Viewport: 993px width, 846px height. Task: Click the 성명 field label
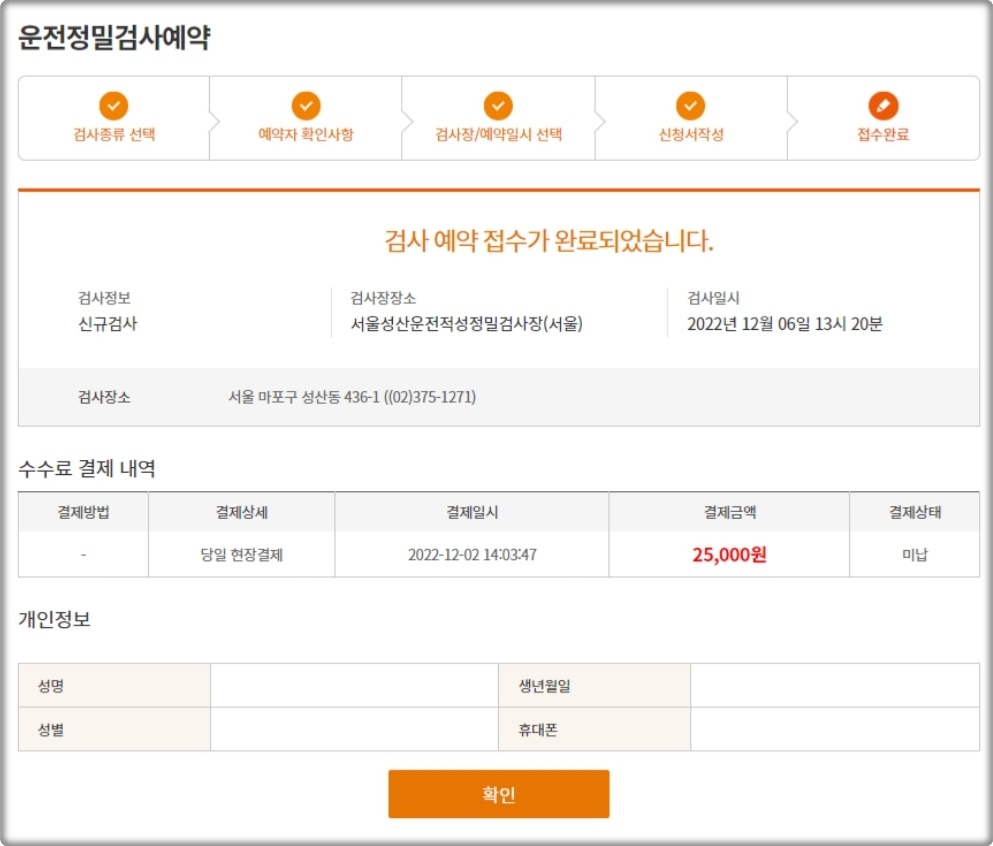(x=51, y=686)
